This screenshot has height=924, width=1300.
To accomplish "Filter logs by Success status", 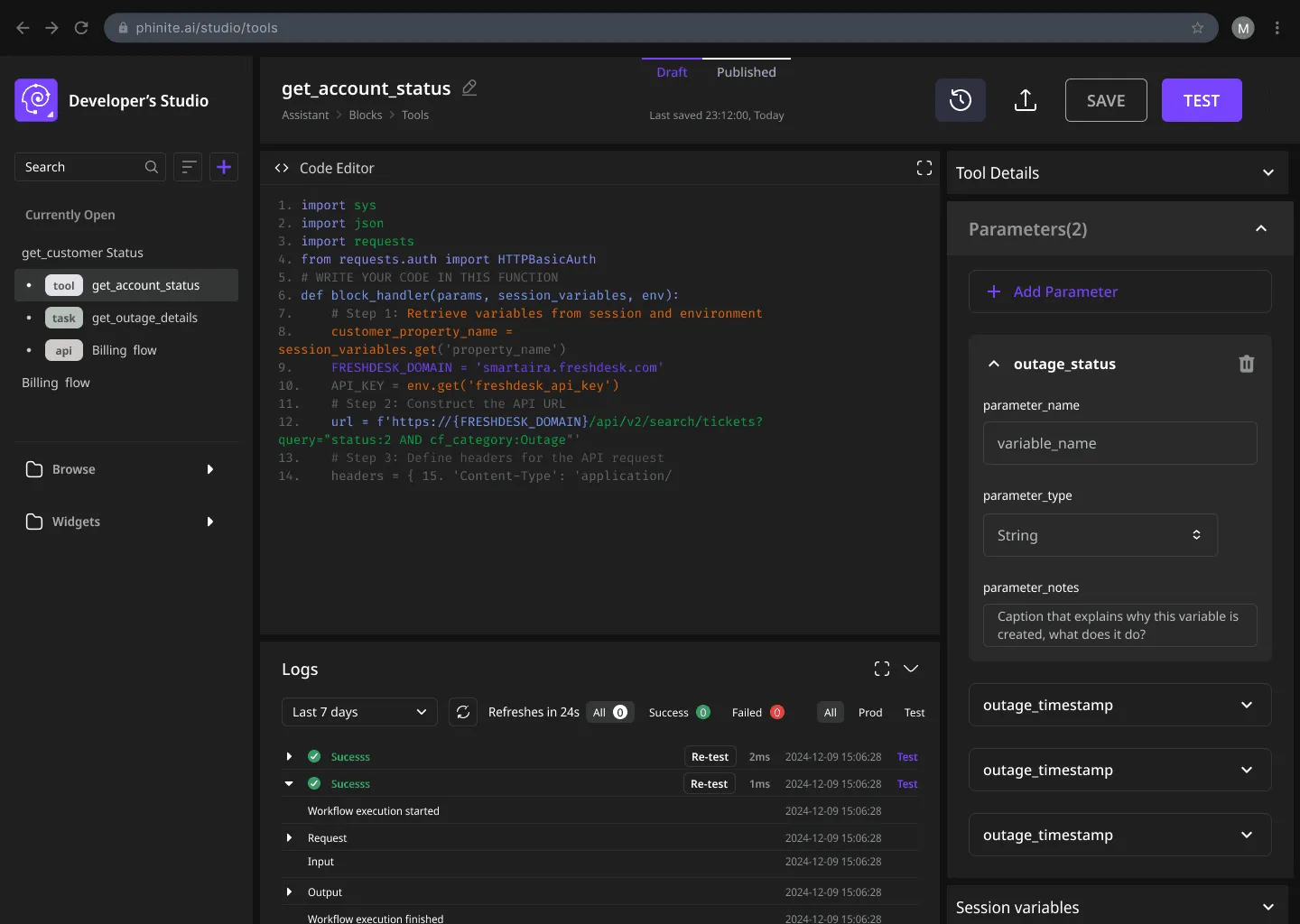I will 678,712.
